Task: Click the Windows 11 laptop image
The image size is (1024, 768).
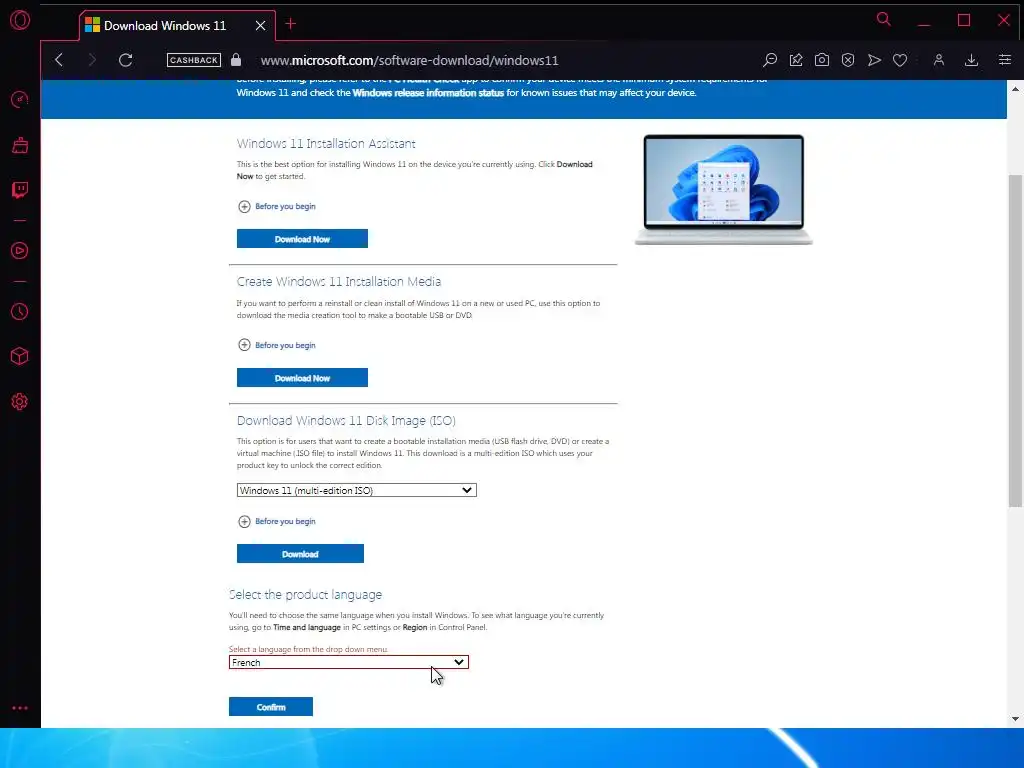Action: (x=724, y=189)
